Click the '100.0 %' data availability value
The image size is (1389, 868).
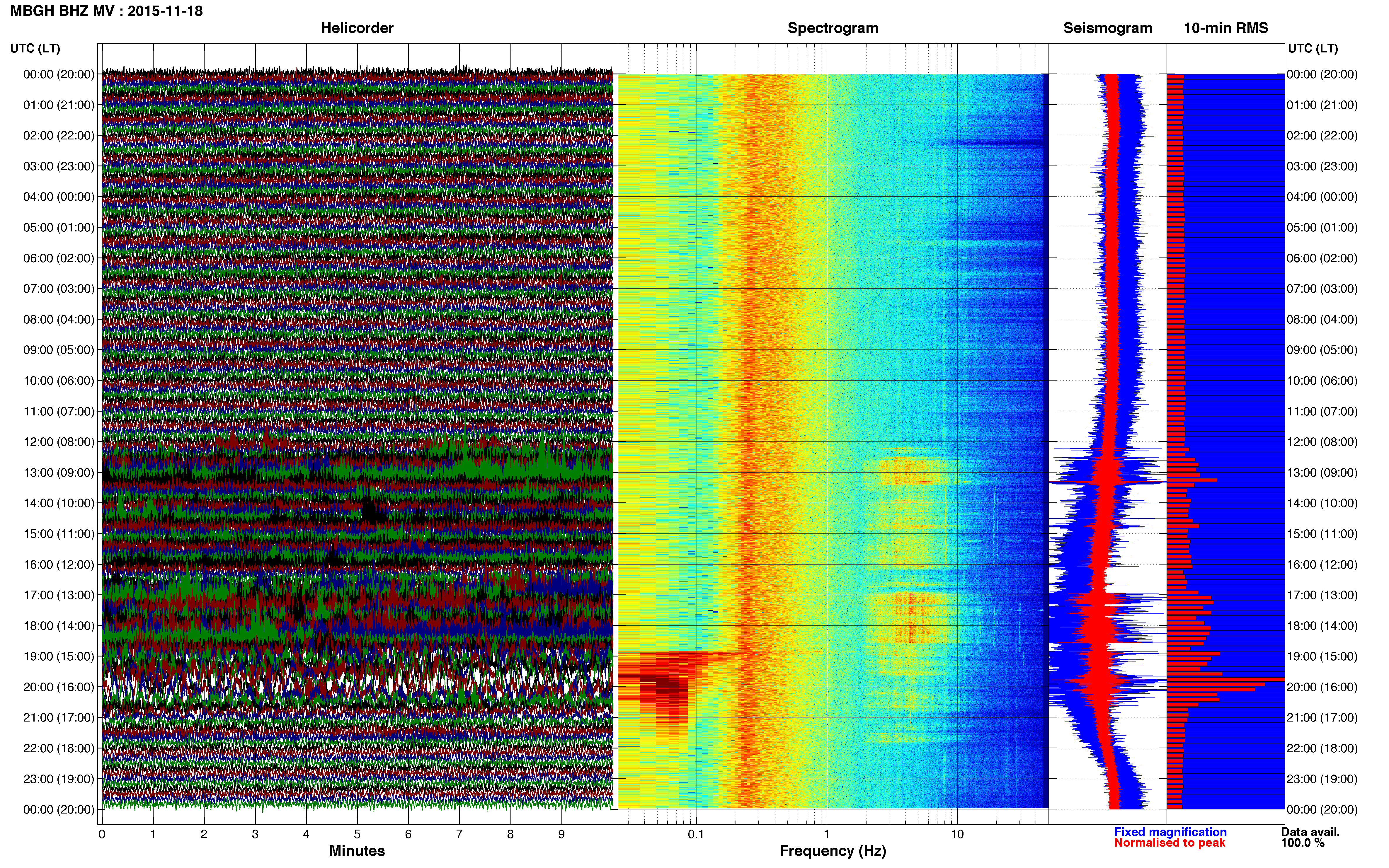[1302, 843]
